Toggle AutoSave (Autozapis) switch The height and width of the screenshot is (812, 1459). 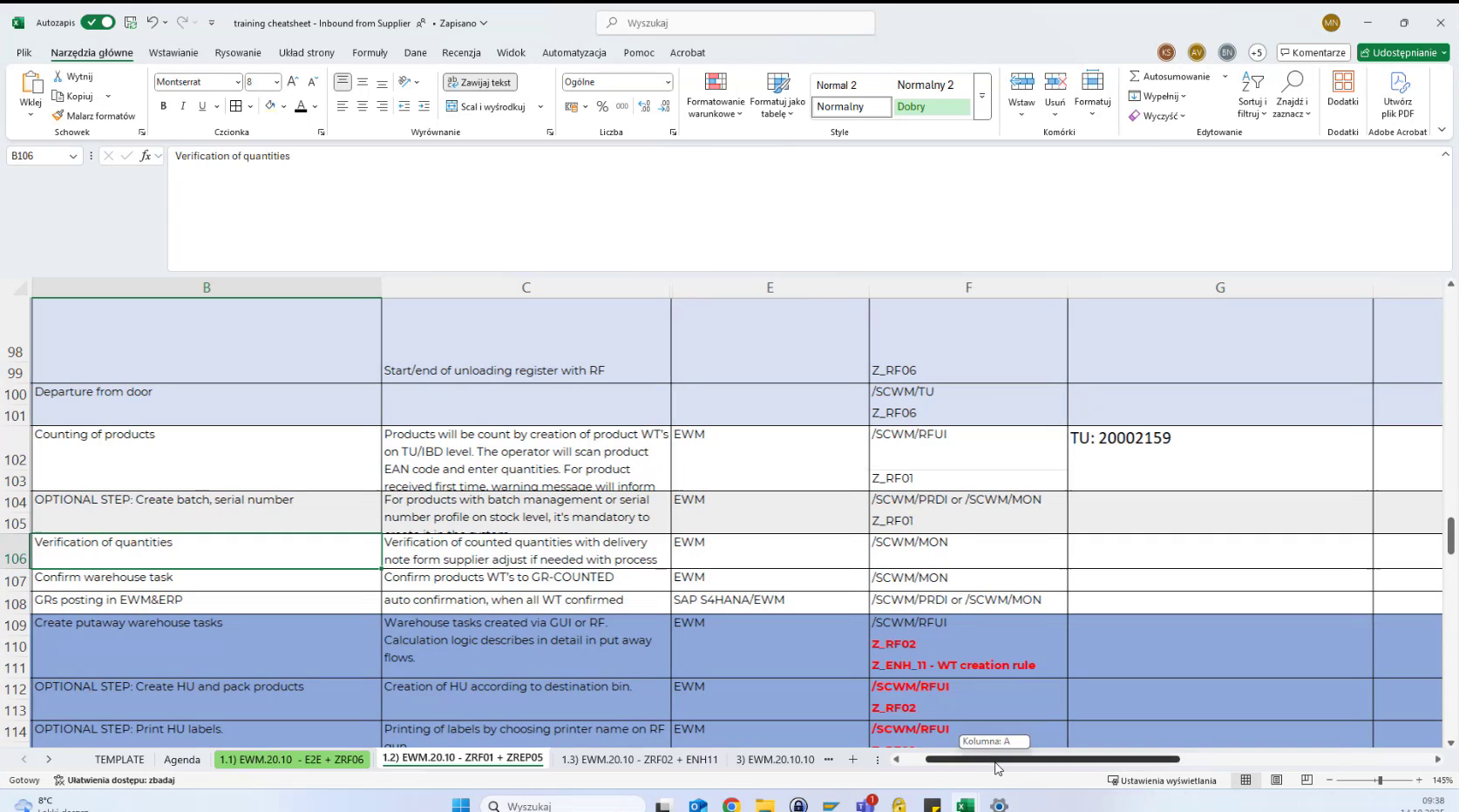coord(98,23)
